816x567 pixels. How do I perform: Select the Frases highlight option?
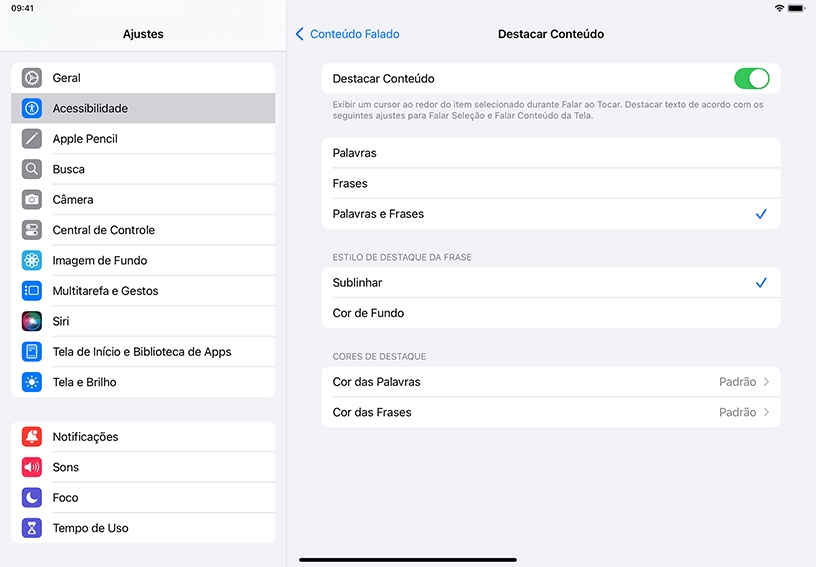point(551,184)
